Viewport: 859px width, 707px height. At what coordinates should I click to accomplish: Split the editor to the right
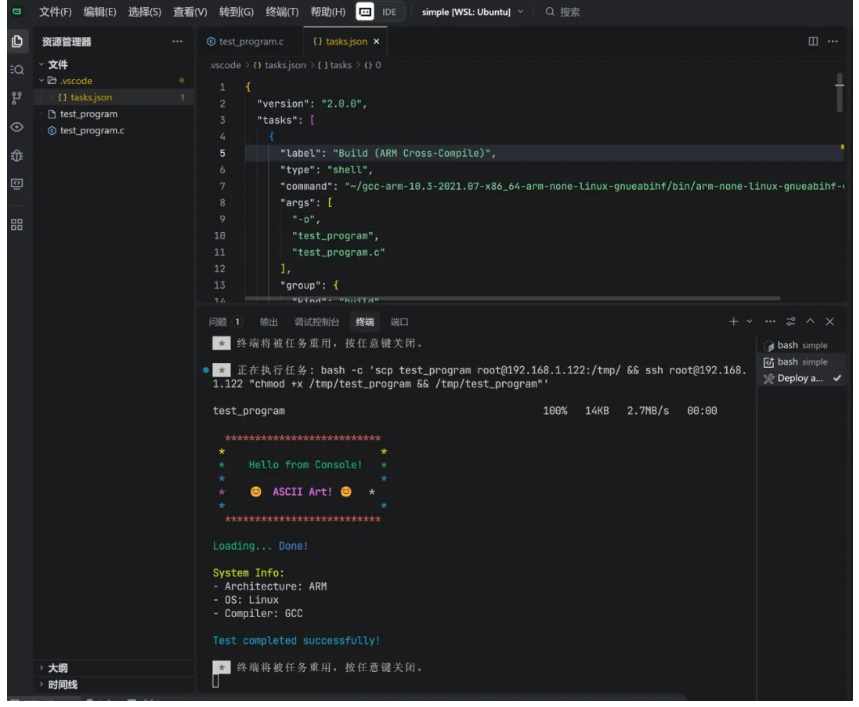813,42
